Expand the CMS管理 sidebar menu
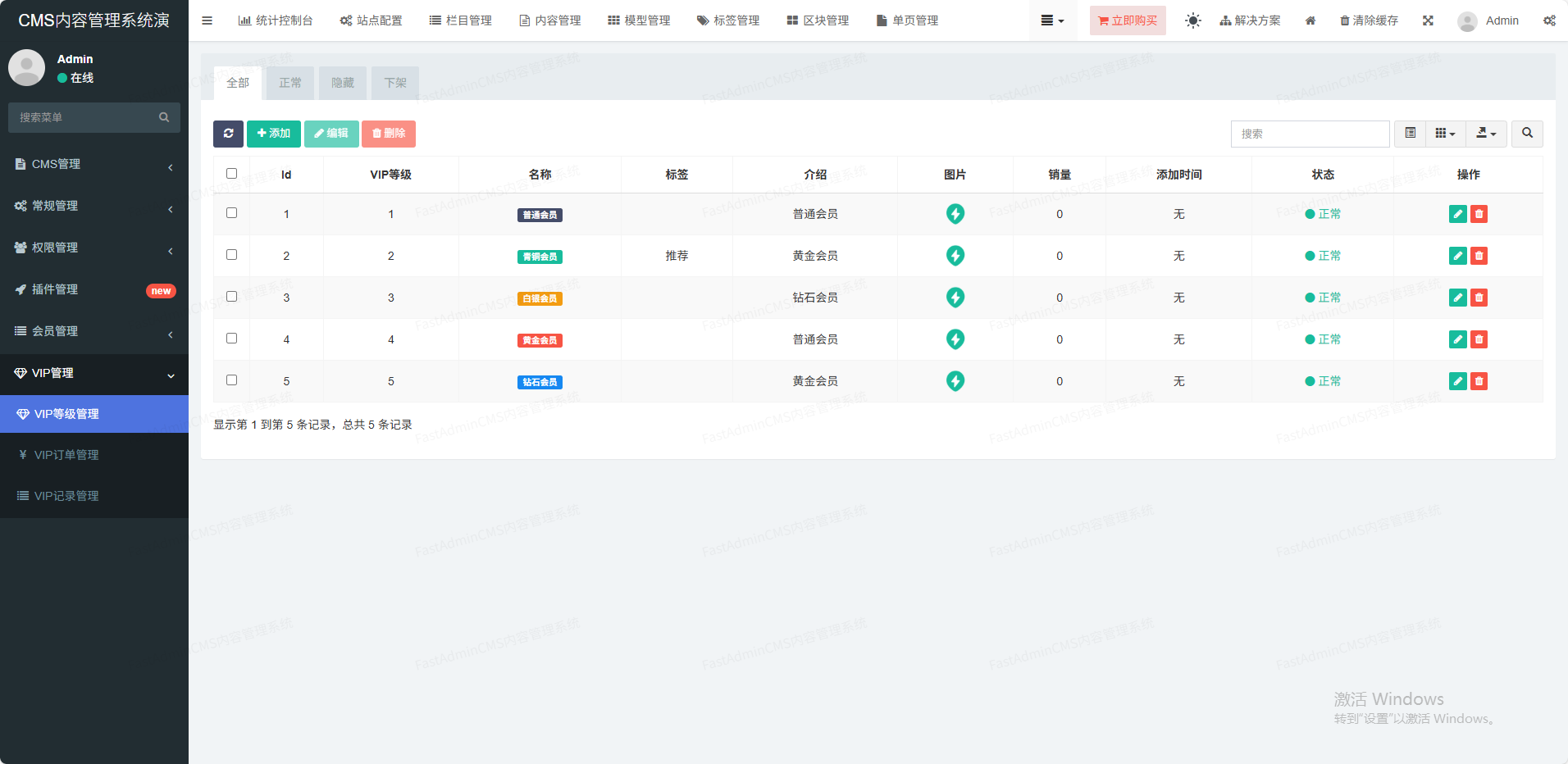The width and height of the screenshot is (1568, 764). (x=94, y=164)
